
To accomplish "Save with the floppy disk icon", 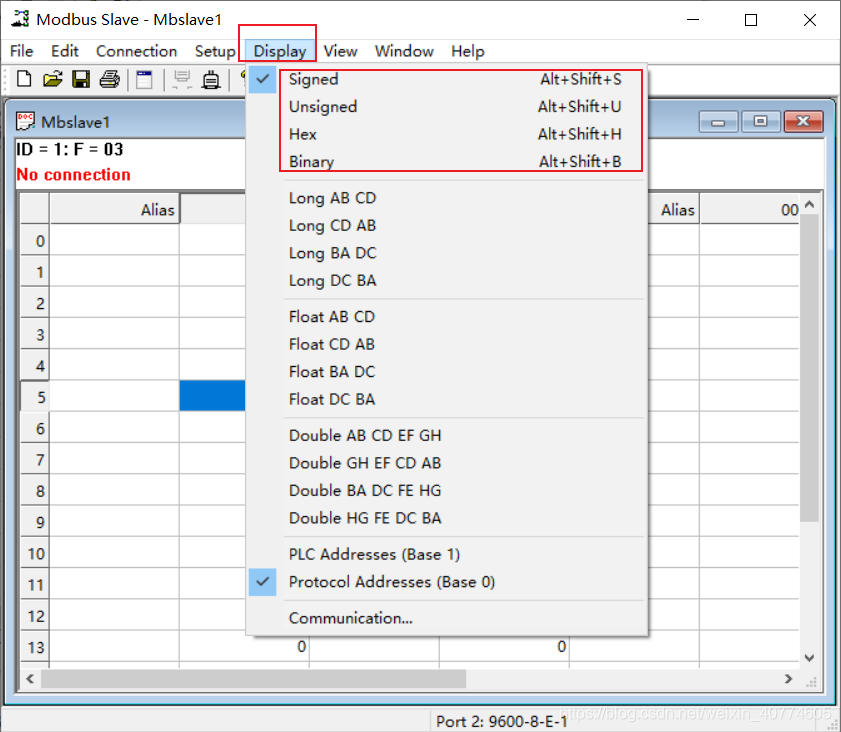I will point(81,79).
